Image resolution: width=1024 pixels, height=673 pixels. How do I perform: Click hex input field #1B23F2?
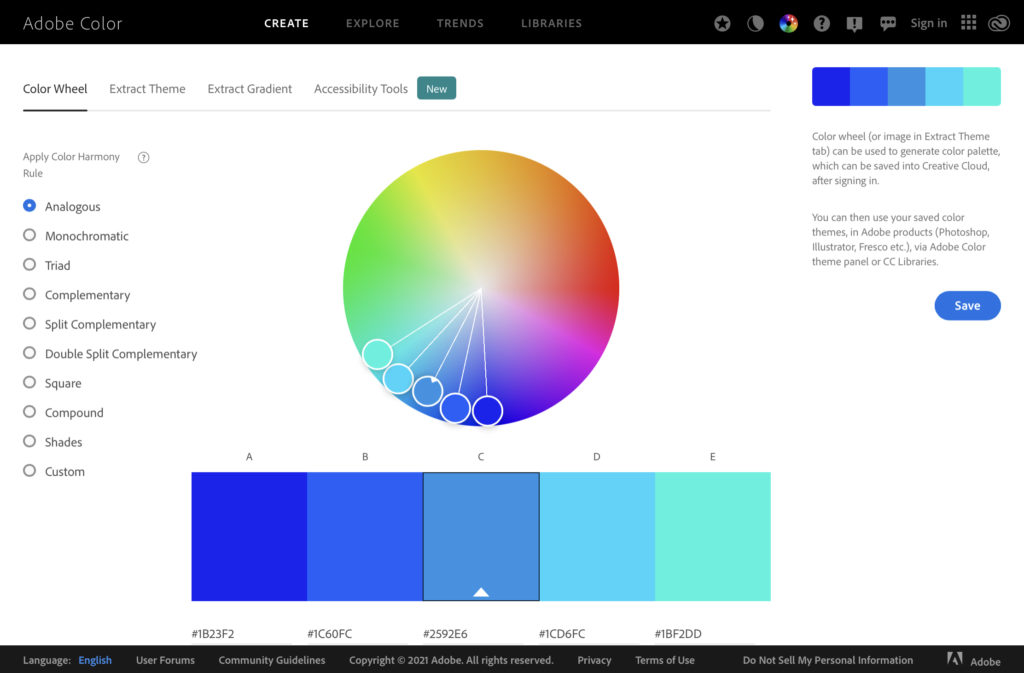click(242, 634)
